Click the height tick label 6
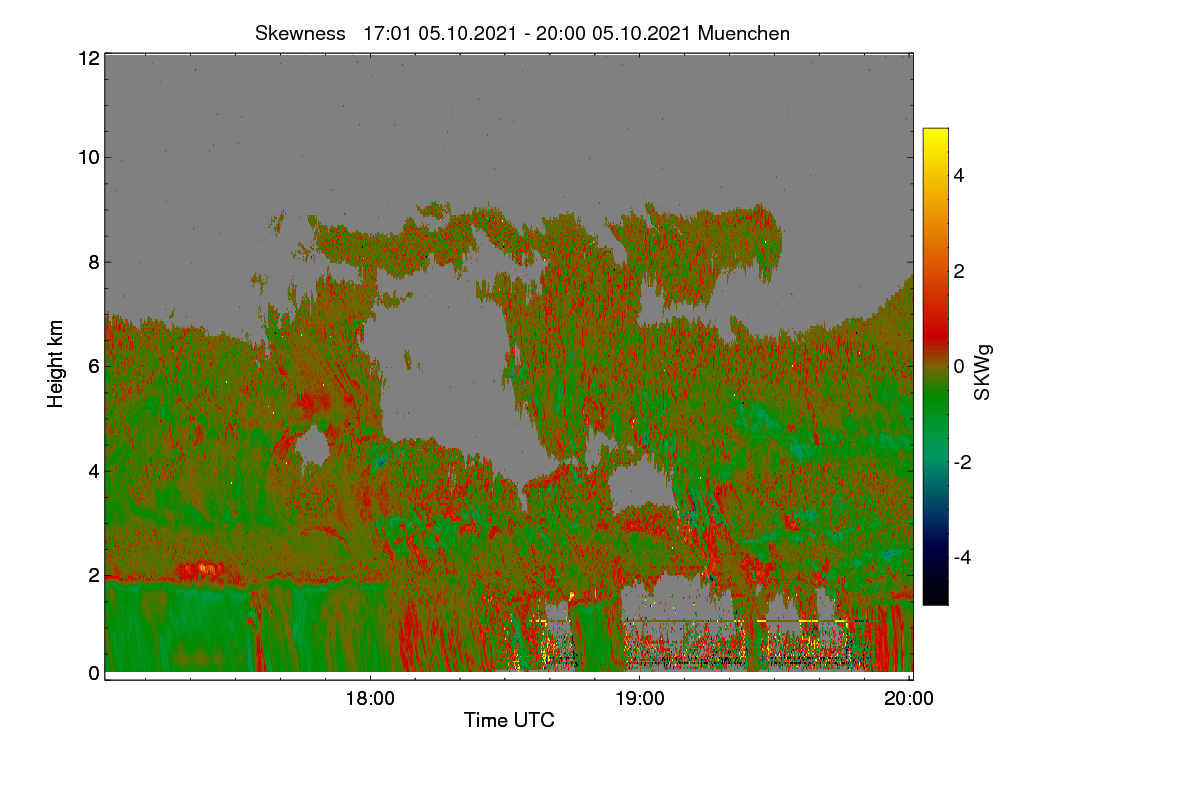Image resolution: width=1200 pixels, height=800 pixels. [93, 367]
